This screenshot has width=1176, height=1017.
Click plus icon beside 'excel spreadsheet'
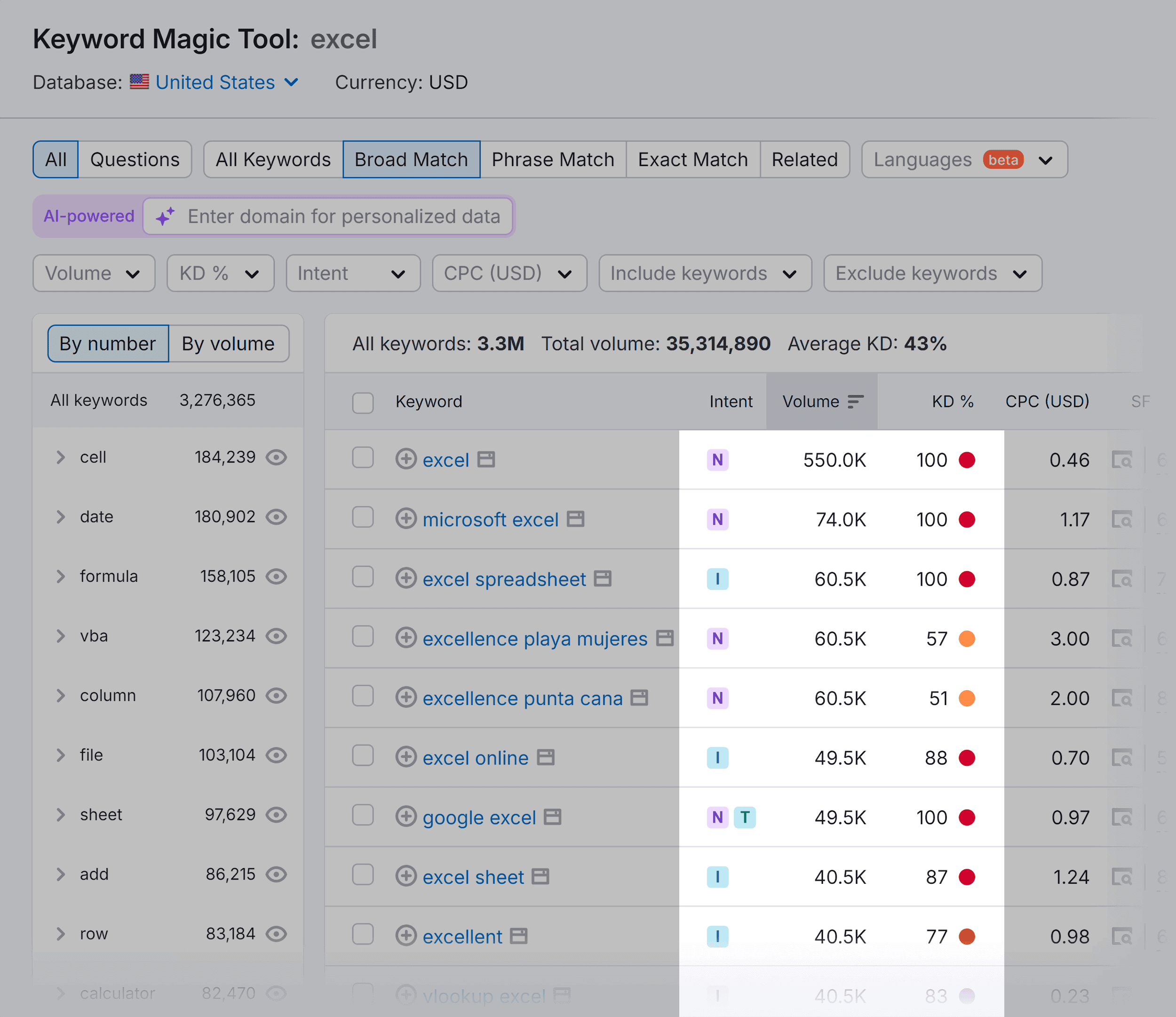(406, 578)
